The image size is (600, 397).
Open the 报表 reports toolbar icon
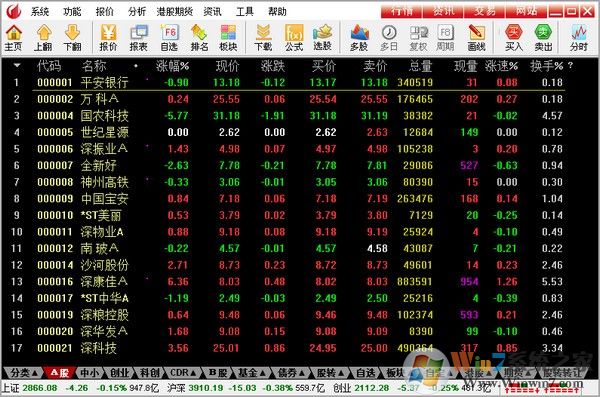tap(139, 38)
